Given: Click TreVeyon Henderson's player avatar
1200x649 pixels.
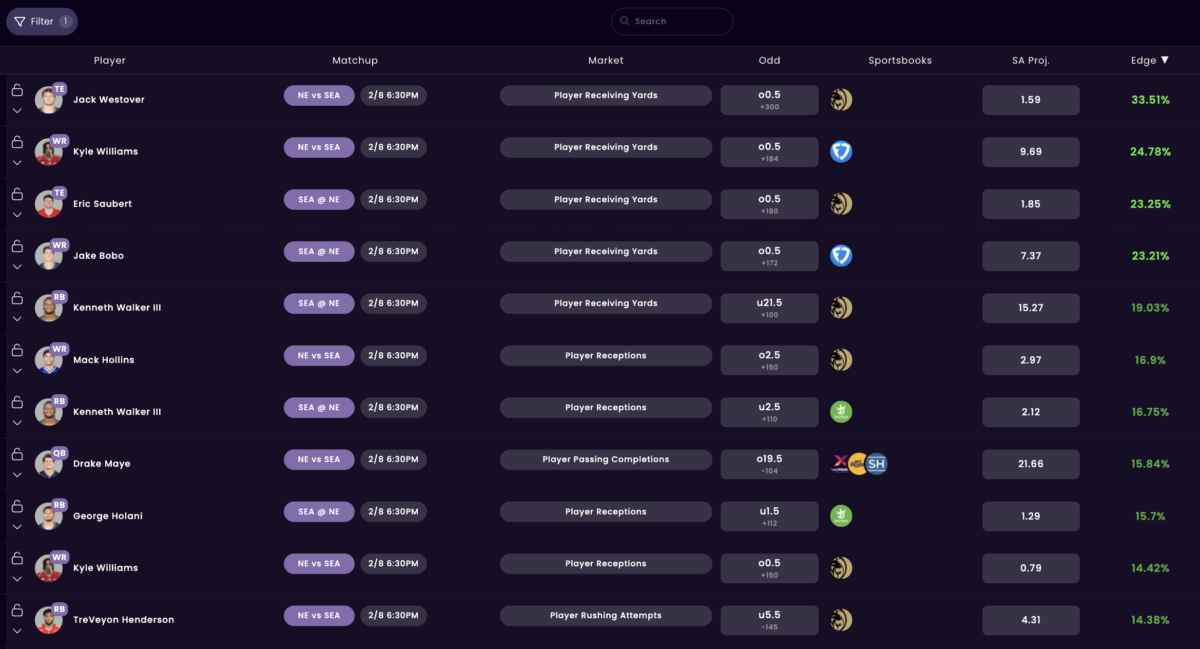Looking at the screenshot, I should [48, 620].
